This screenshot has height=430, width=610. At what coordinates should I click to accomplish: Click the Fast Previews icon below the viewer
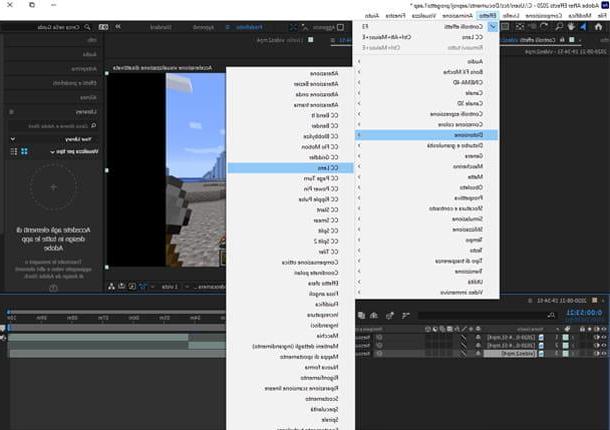coord(132,286)
